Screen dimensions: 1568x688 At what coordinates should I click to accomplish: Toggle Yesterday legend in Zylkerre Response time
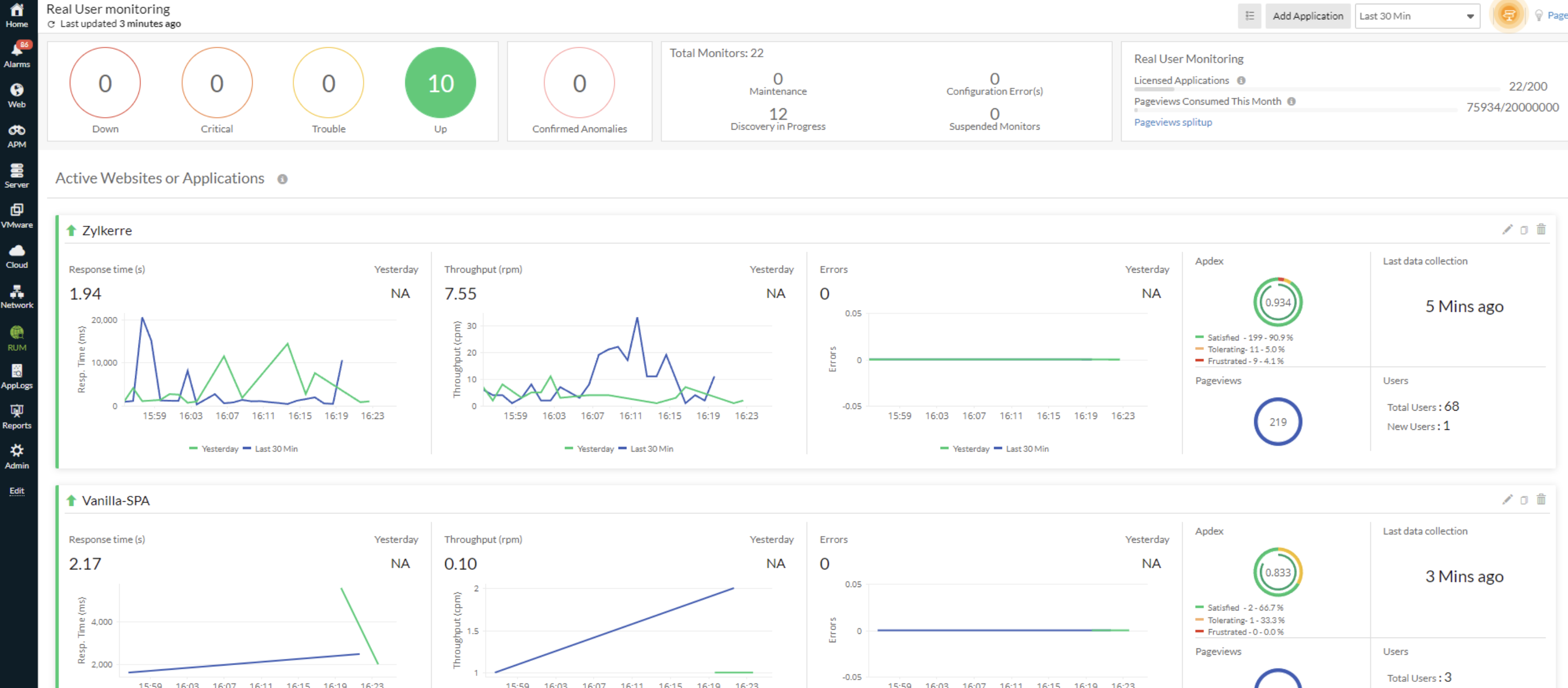tap(213, 449)
